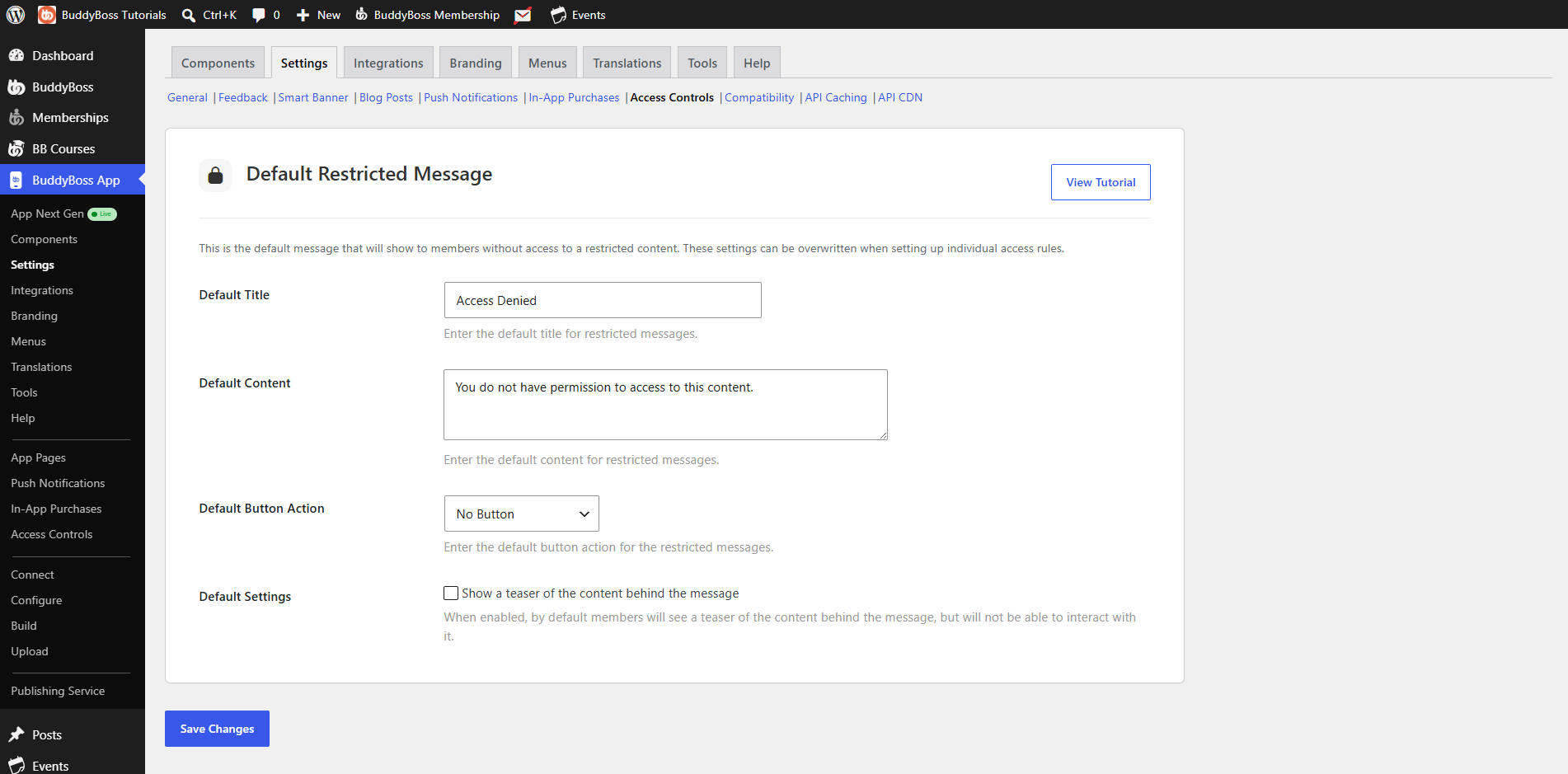
Task: Open Configure in the sidebar
Action: click(36, 600)
